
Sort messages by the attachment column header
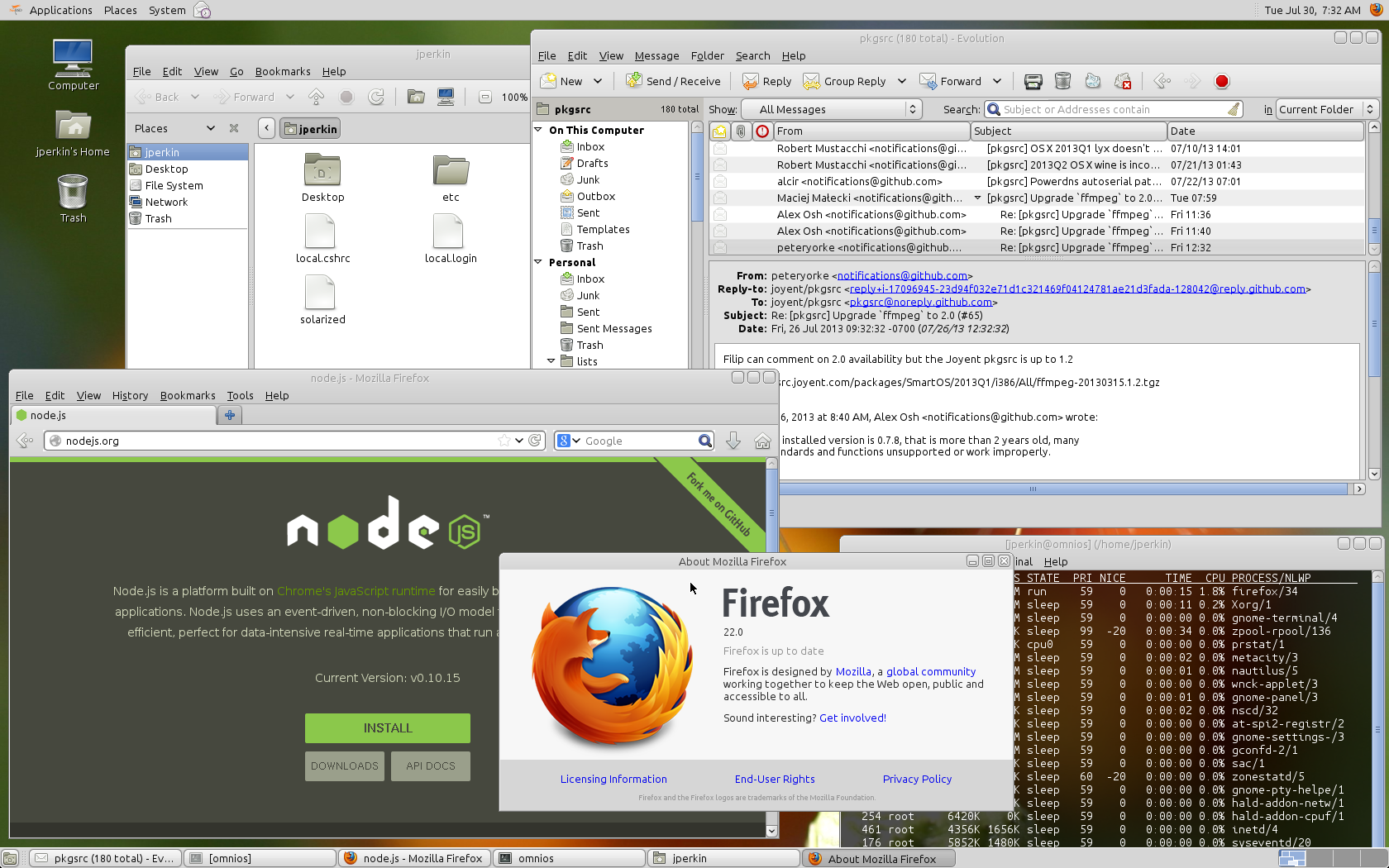pos(741,131)
